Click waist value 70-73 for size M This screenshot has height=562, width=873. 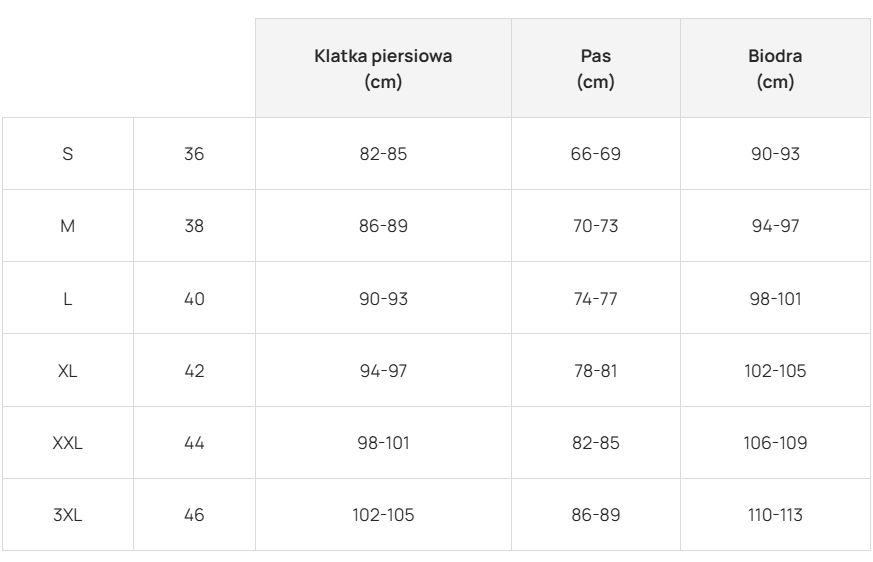pos(596,226)
